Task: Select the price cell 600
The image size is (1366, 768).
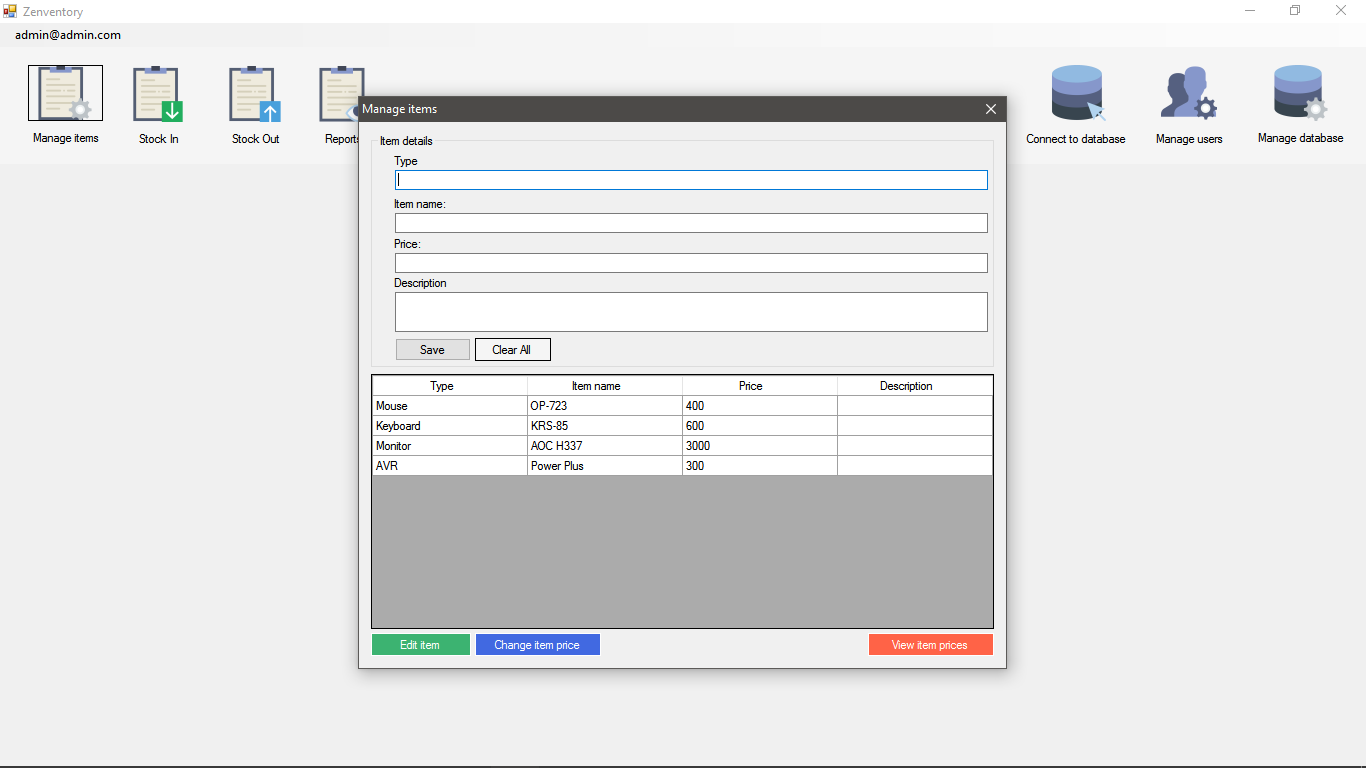Action: pyautogui.click(x=760, y=426)
